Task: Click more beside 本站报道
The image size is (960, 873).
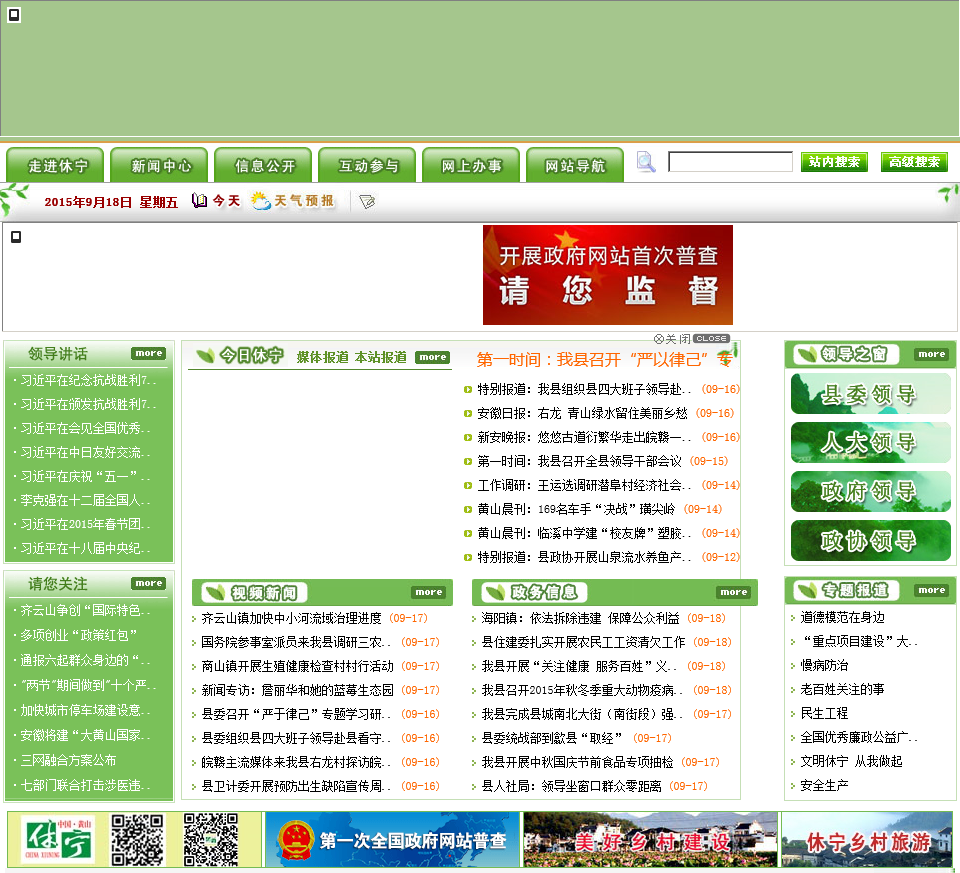Action: pyautogui.click(x=432, y=358)
